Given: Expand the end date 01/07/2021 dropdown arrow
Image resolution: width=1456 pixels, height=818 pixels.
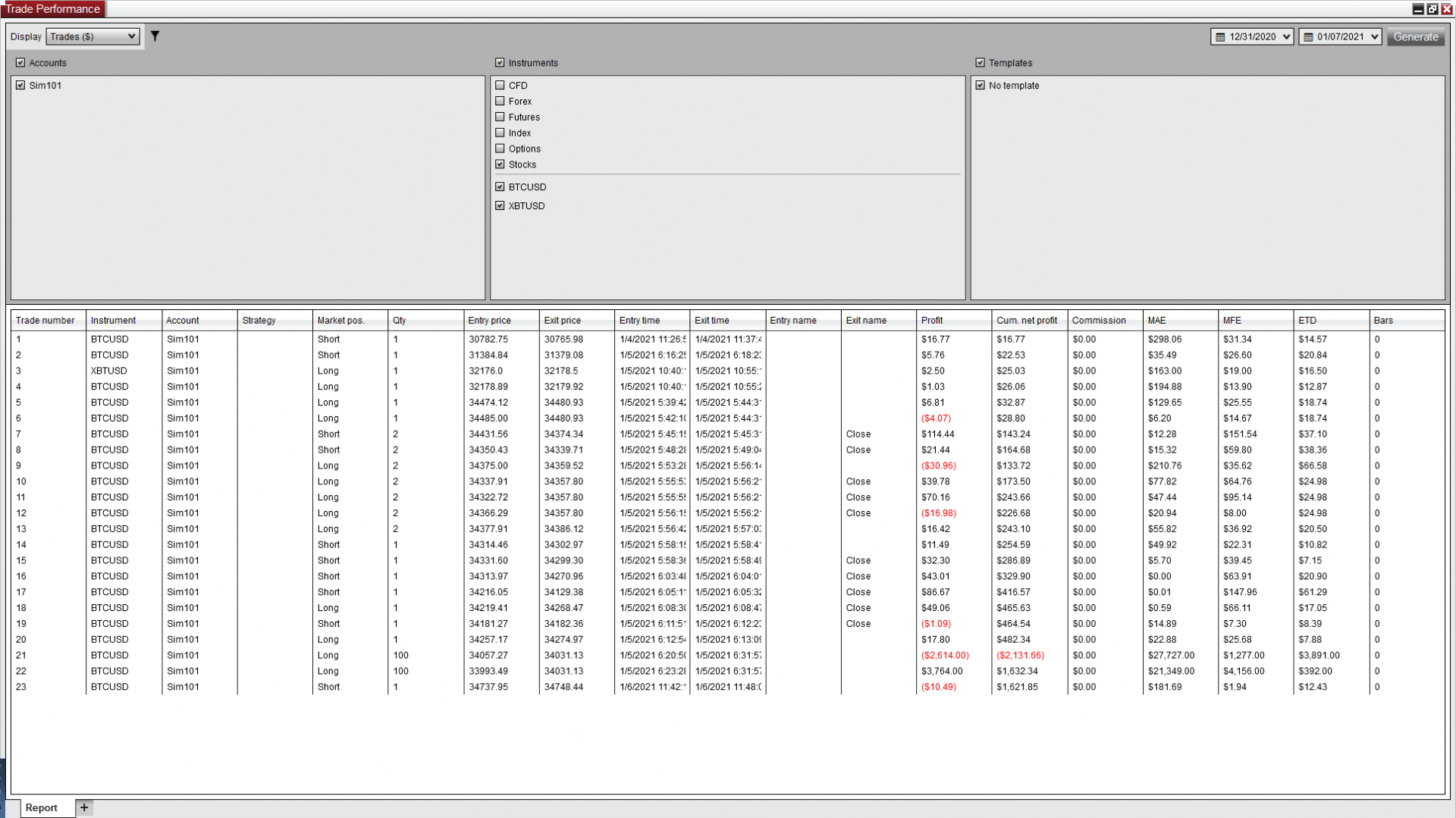Looking at the screenshot, I should pos(1374,37).
